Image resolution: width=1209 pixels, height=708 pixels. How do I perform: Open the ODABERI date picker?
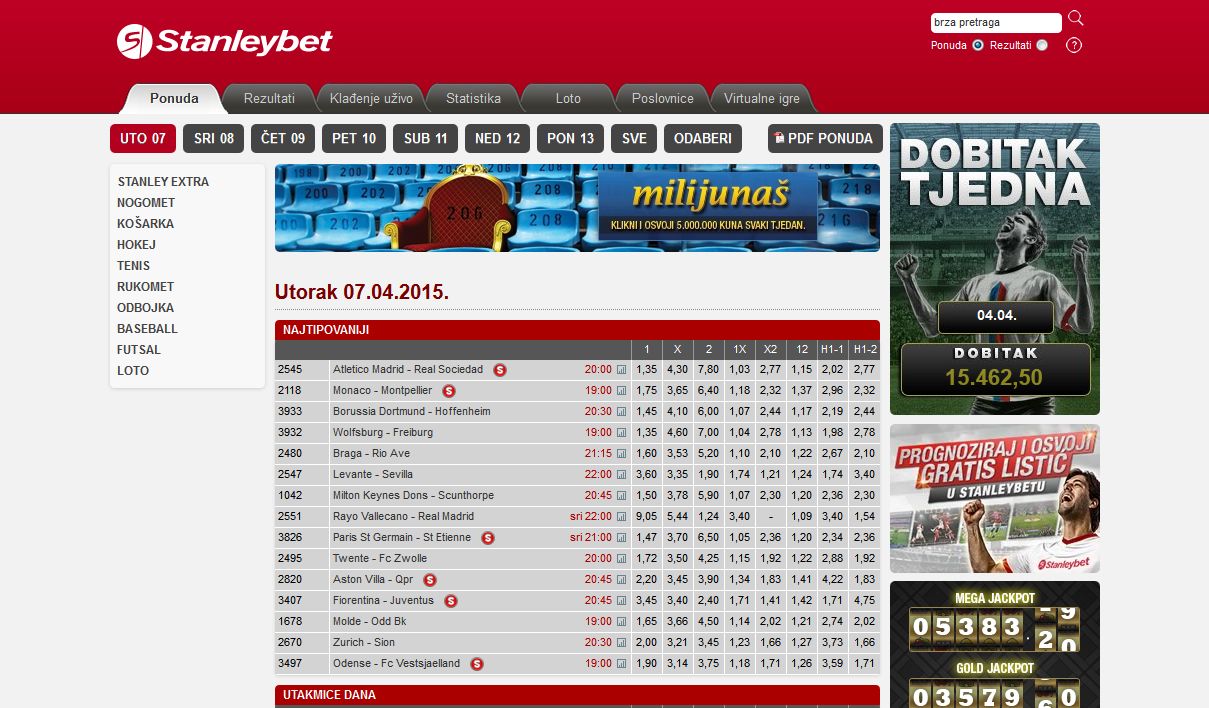(702, 138)
